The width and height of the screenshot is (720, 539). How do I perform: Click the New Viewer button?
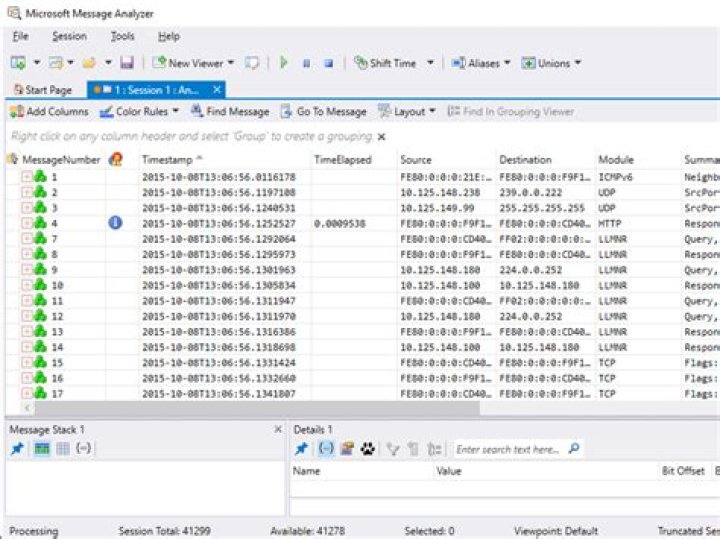pyautogui.click(x=193, y=62)
